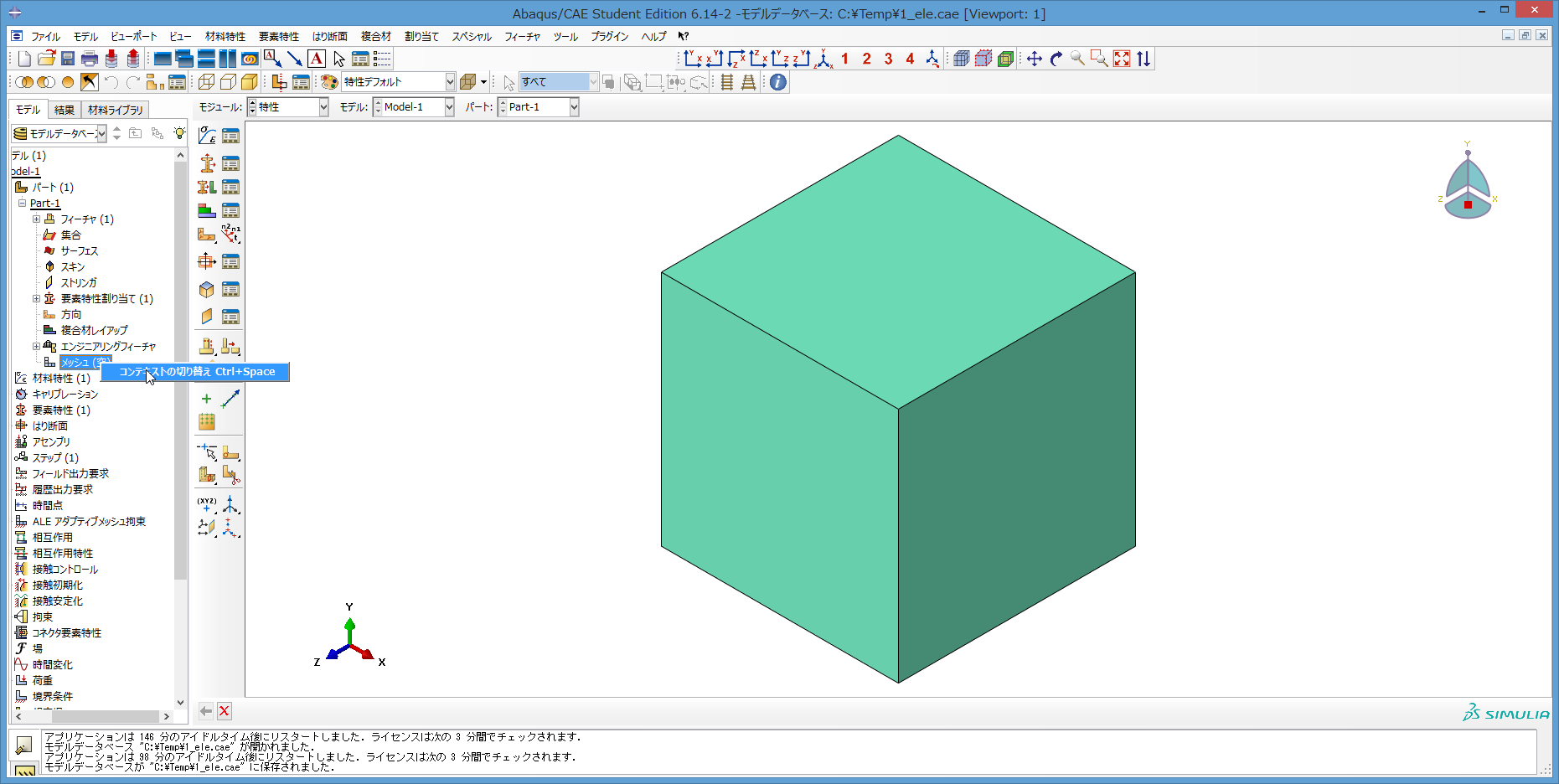This screenshot has width=1559, height=784.
Task: Click the Auto-Fit View icon
Action: click(1122, 59)
